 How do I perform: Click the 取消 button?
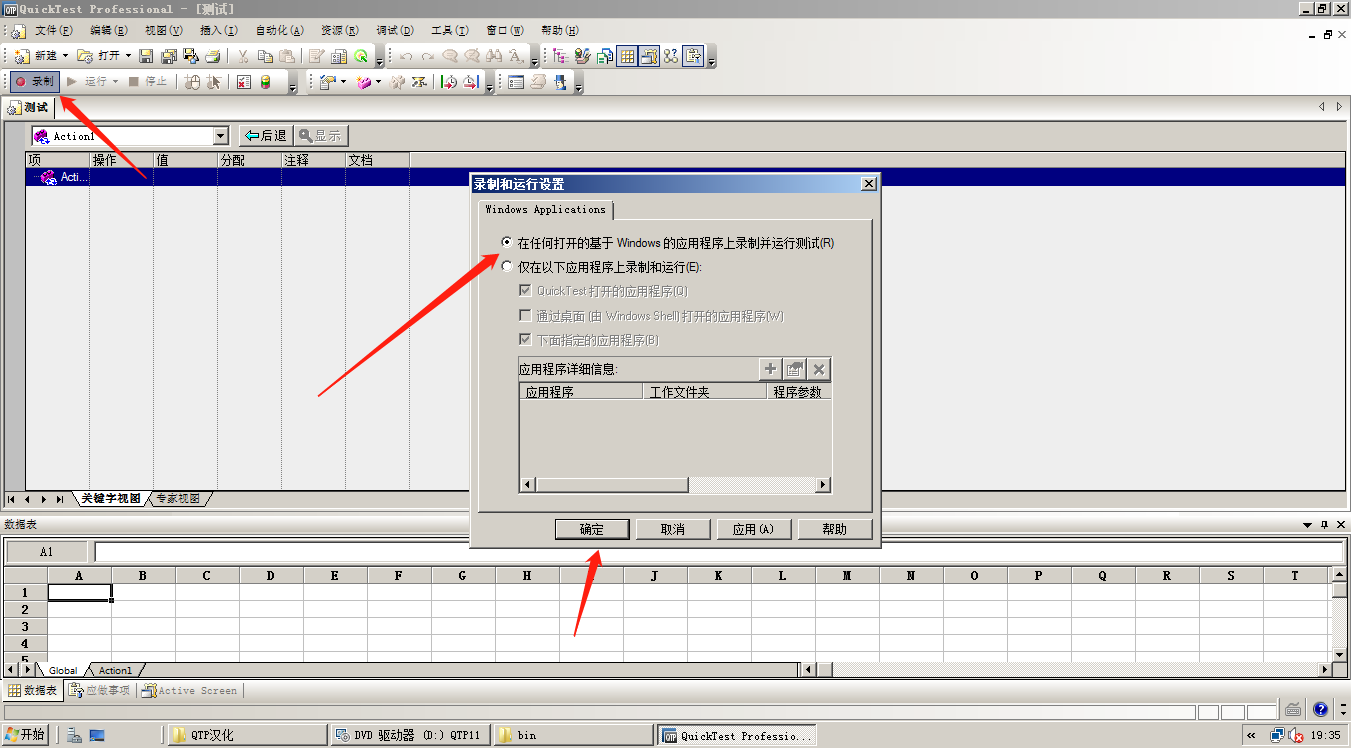(x=673, y=529)
